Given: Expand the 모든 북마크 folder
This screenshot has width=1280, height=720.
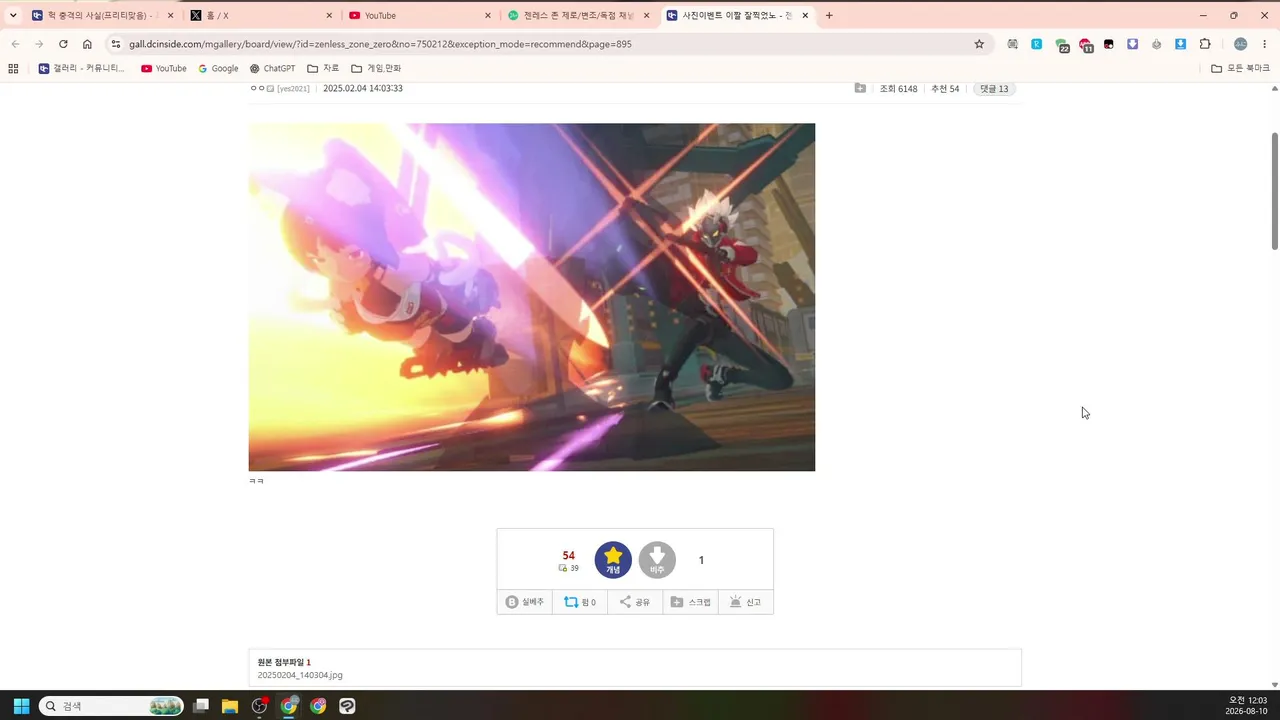Looking at the screenshot, I should point(1240,69).
